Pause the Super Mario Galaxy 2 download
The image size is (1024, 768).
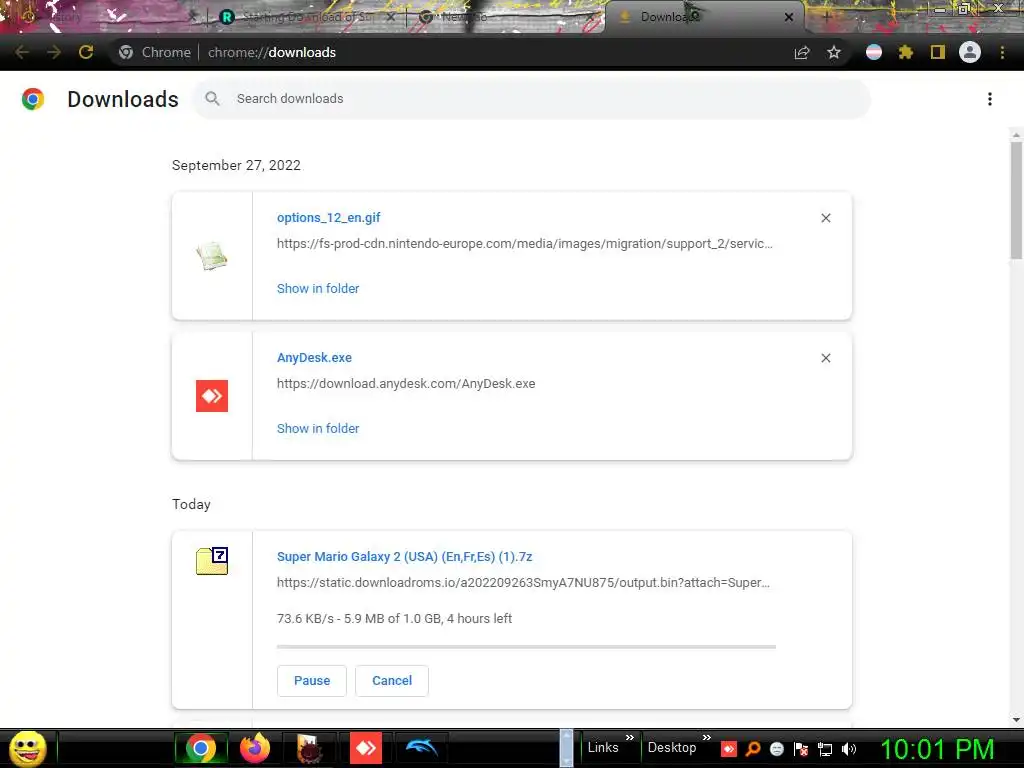(x=312, y=680)
